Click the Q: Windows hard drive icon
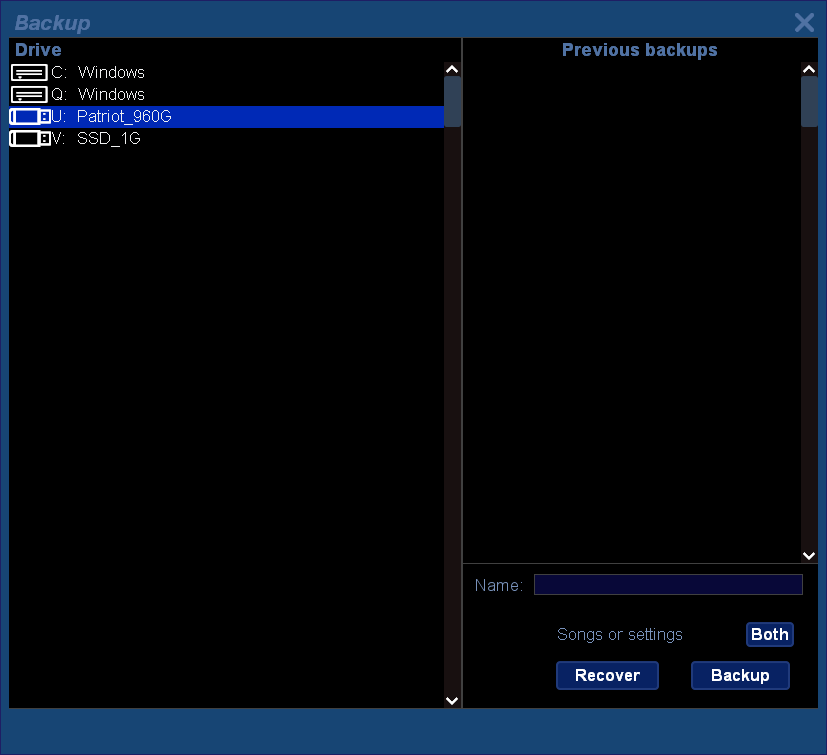 tap(29, 95)
